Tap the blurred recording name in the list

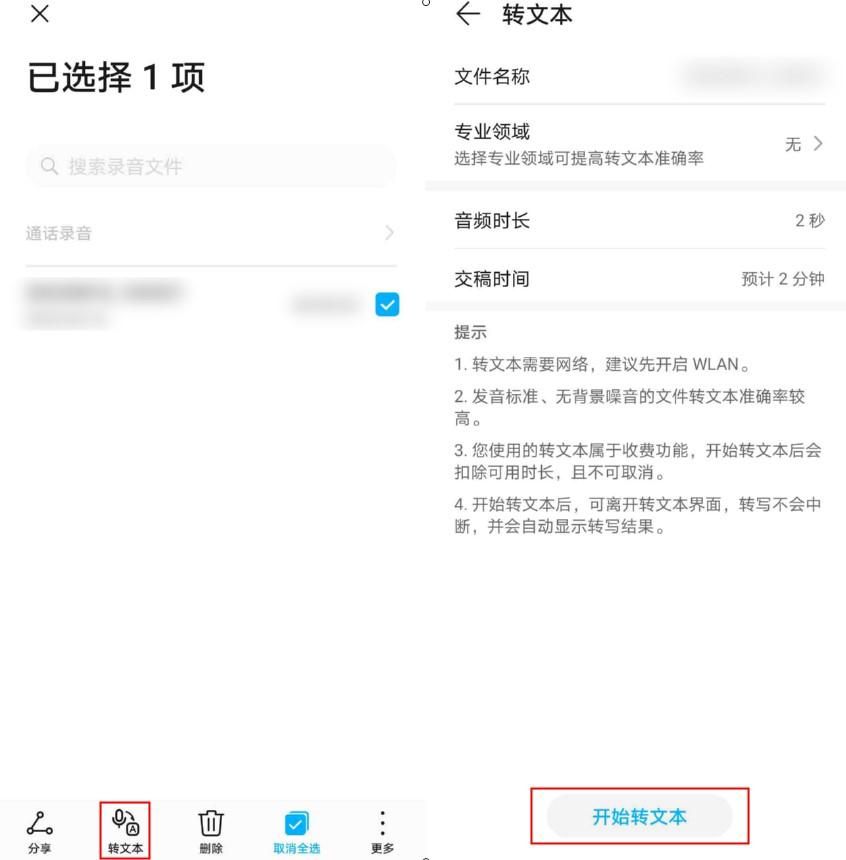click(x=104, y=291)
